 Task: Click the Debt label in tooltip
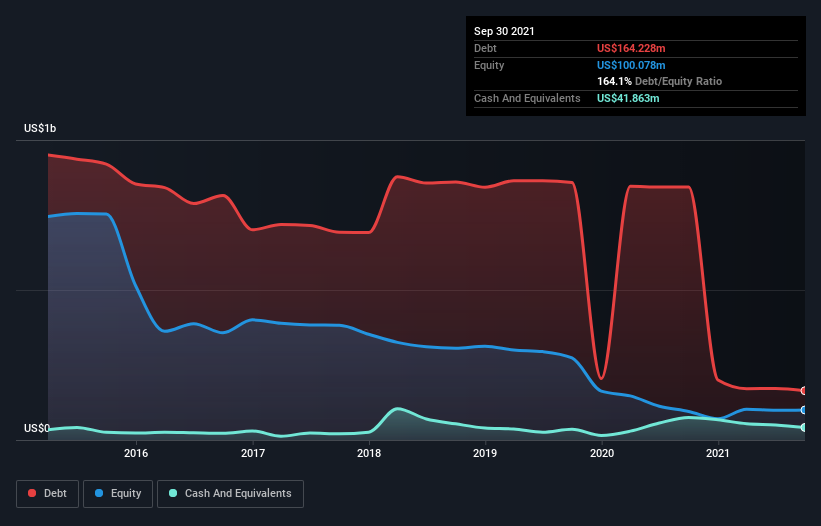coord(485,48)
